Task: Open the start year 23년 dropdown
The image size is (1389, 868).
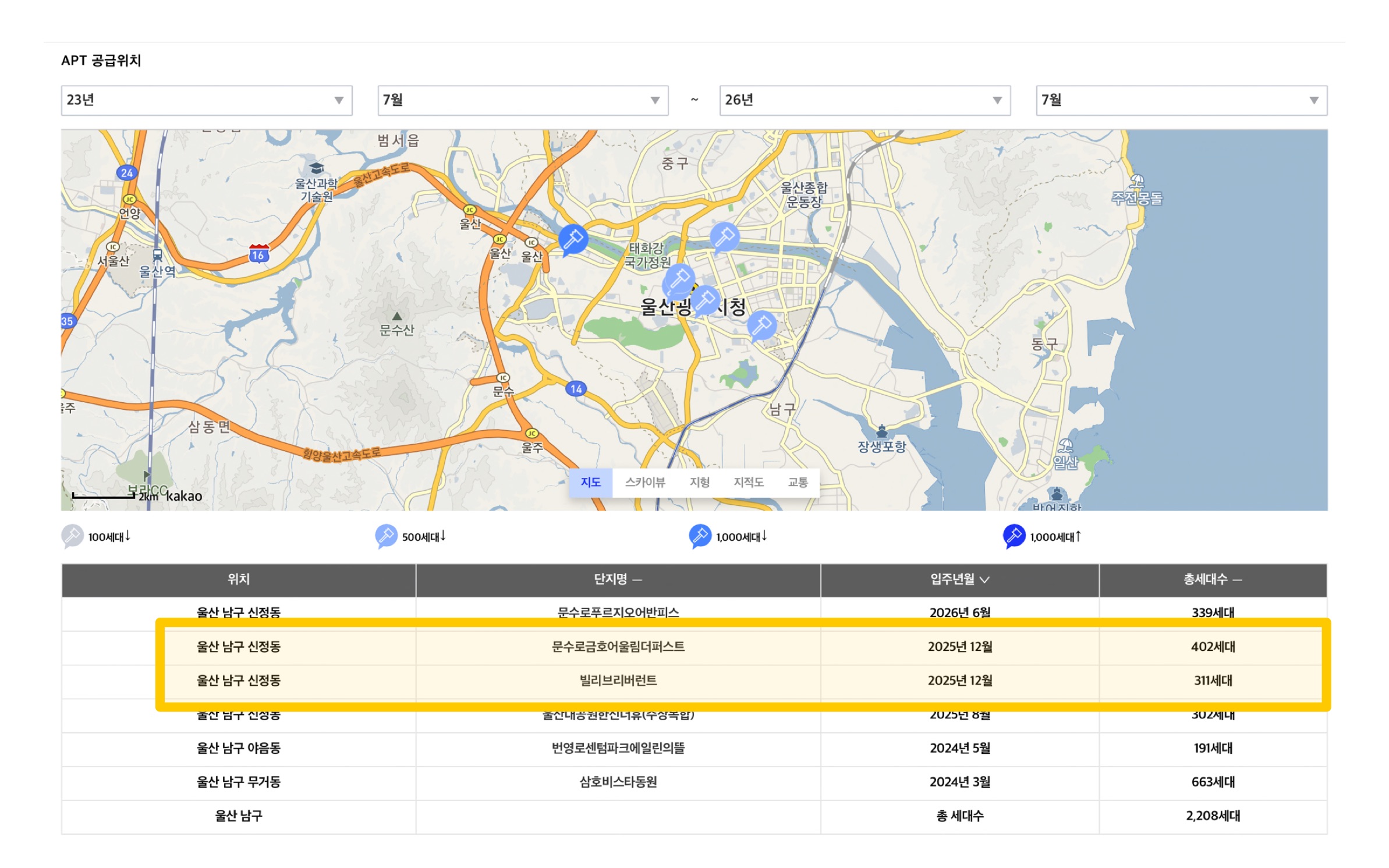Action: pos(206,100)
